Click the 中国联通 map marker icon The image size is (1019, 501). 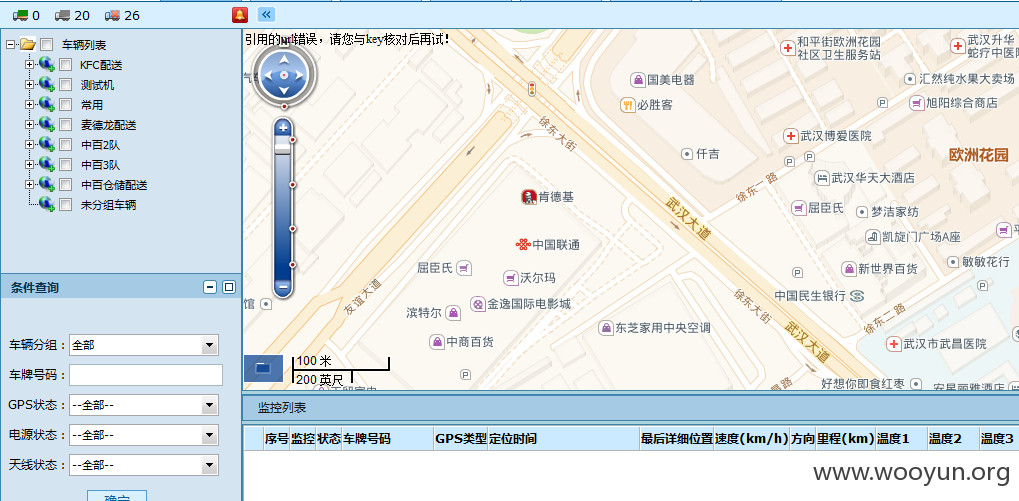523,244
